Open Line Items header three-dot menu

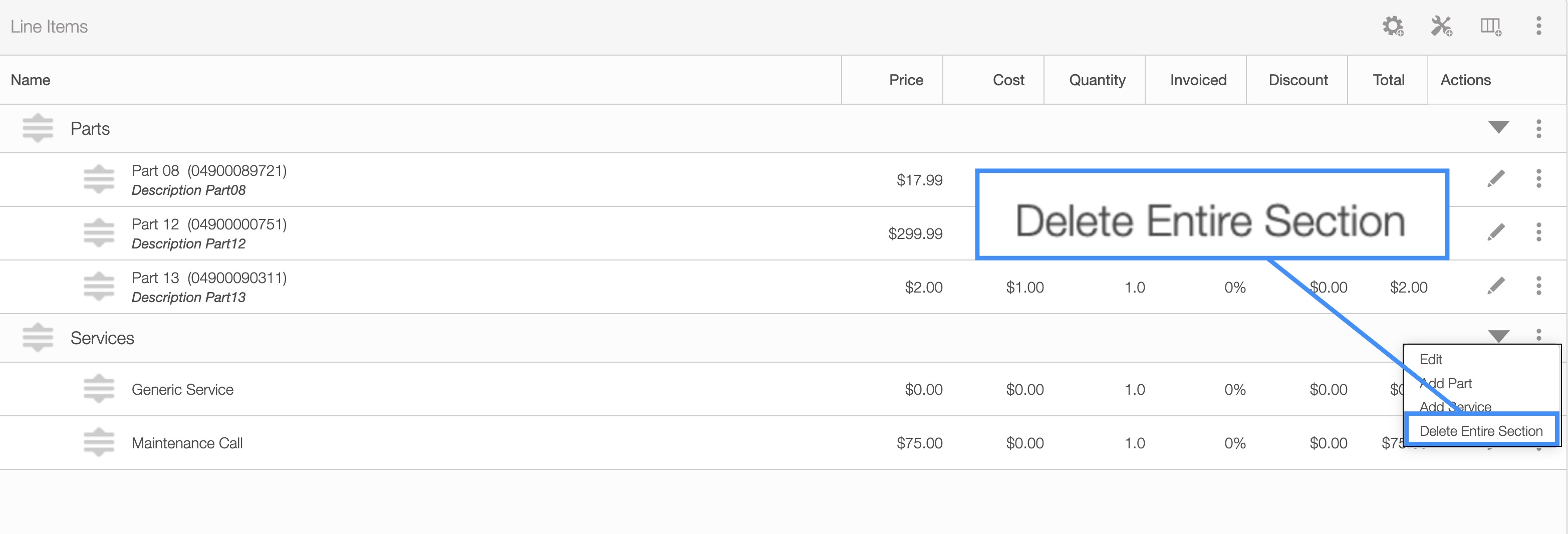click(x=1539, y=26)
